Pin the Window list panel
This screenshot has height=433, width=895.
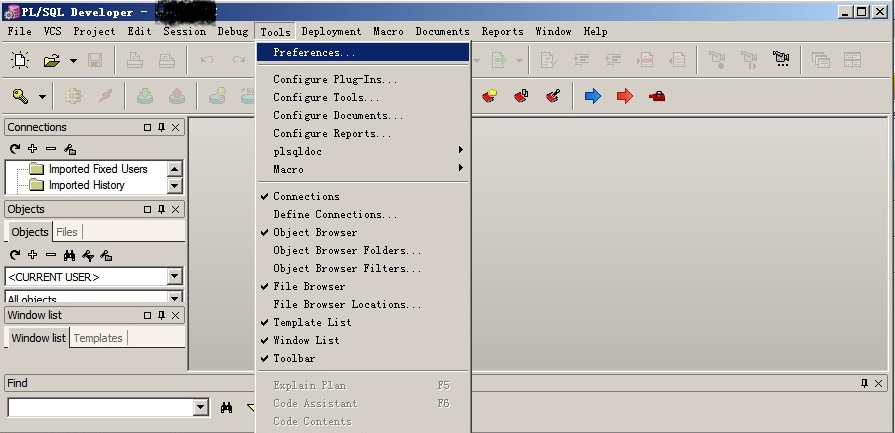[162, 315]
